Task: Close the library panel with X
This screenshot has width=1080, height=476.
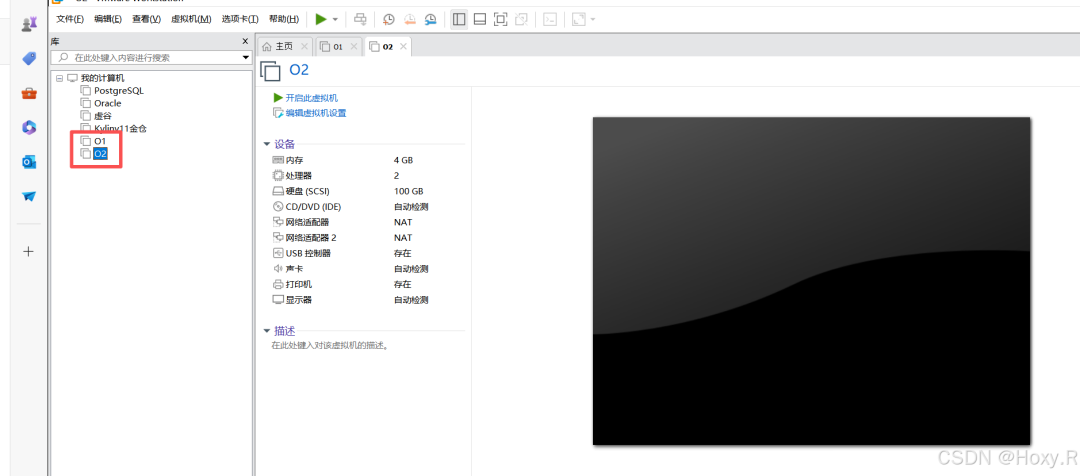Action: [x=245, y=41]
